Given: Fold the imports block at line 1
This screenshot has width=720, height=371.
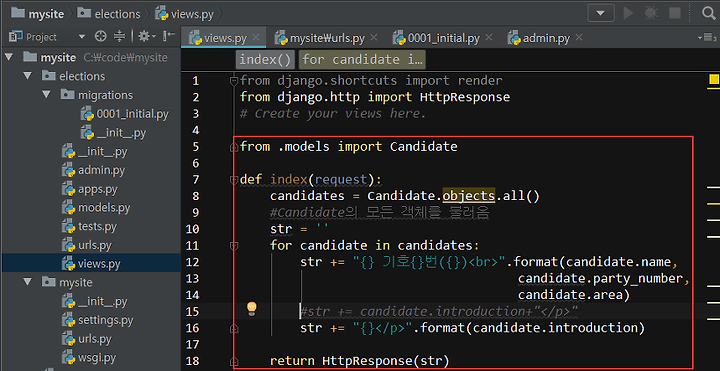Looking at the screenshot, I should [x=234, y=81].
